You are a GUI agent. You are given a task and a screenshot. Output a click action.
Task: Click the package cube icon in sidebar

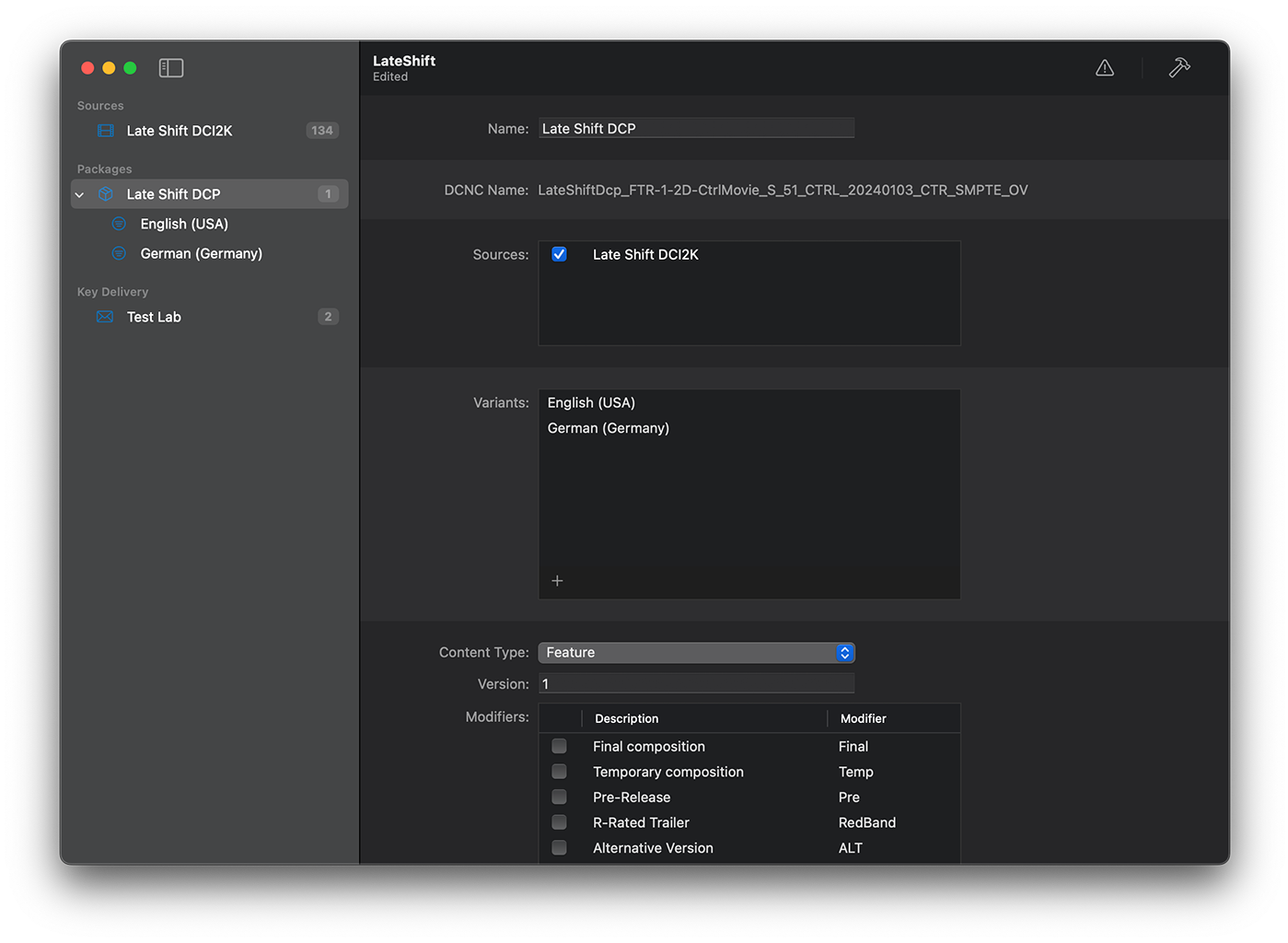106,194
